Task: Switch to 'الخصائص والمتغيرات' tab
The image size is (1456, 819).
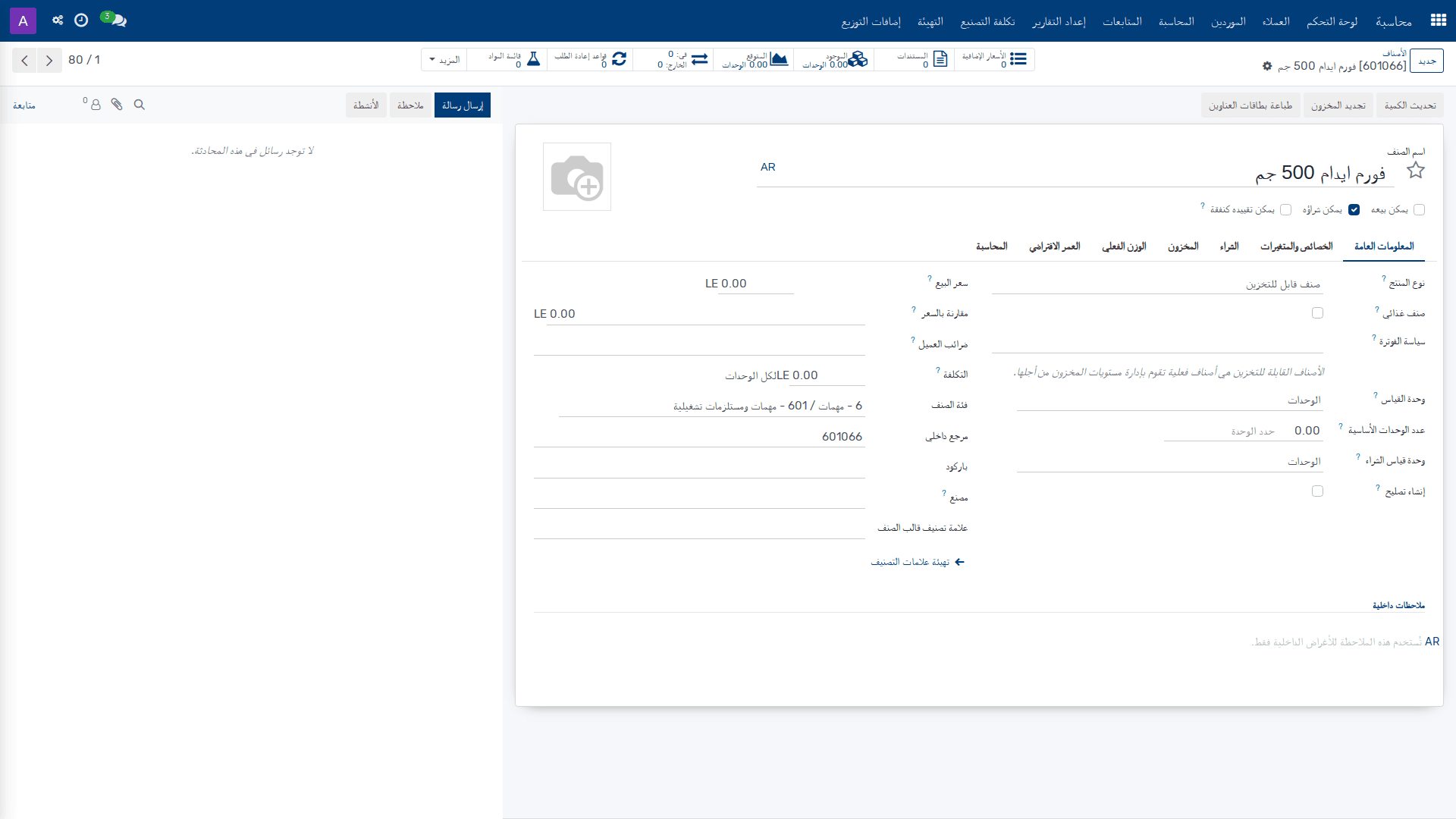Action: point(1296,246)
